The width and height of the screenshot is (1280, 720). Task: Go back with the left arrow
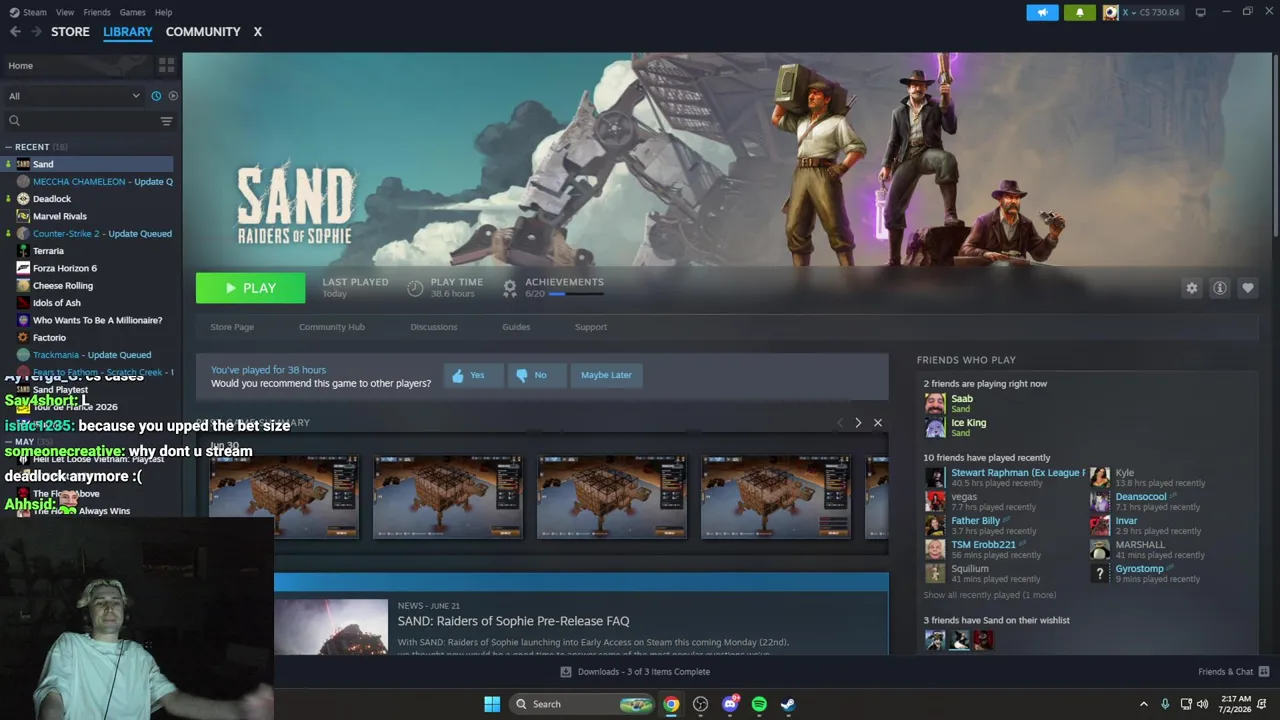coord(15,32)
